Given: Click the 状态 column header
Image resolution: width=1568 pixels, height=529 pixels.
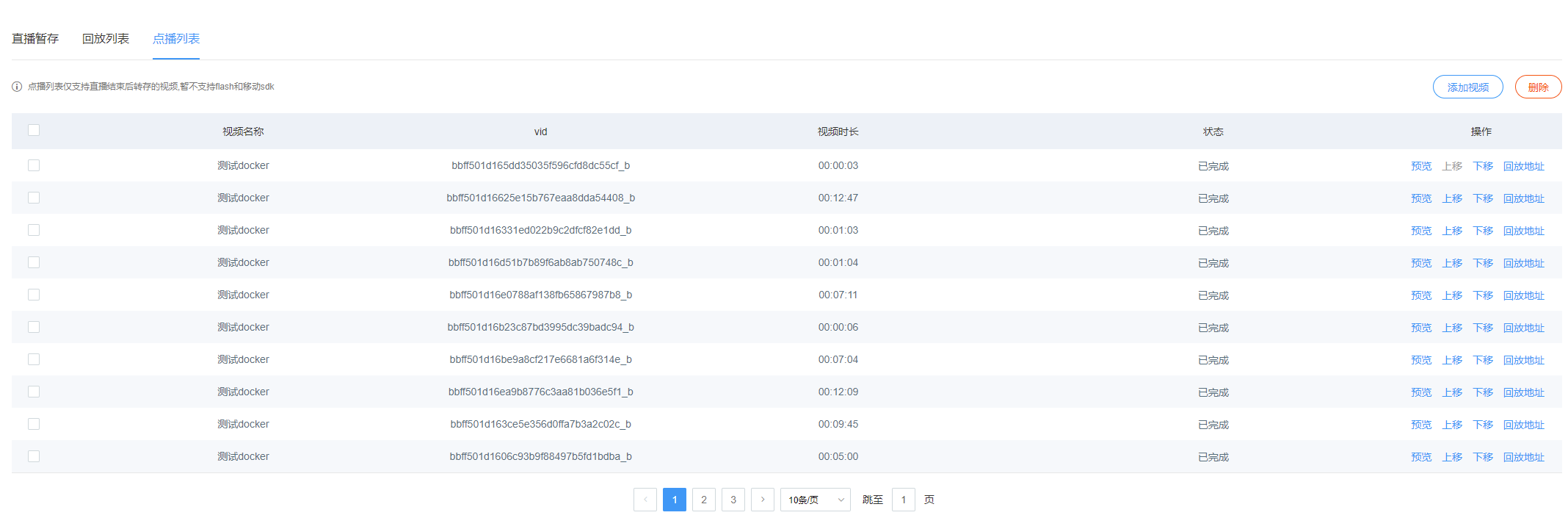Looking at the screenshot, I should tap(1213, 132).
